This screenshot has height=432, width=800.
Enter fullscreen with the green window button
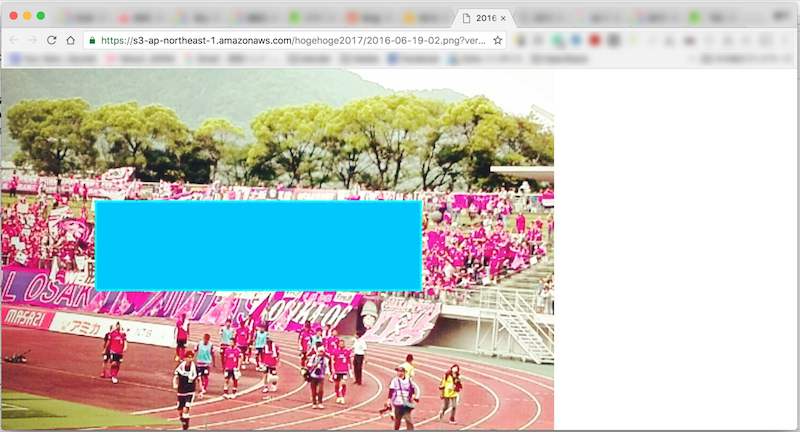point(41,16)
